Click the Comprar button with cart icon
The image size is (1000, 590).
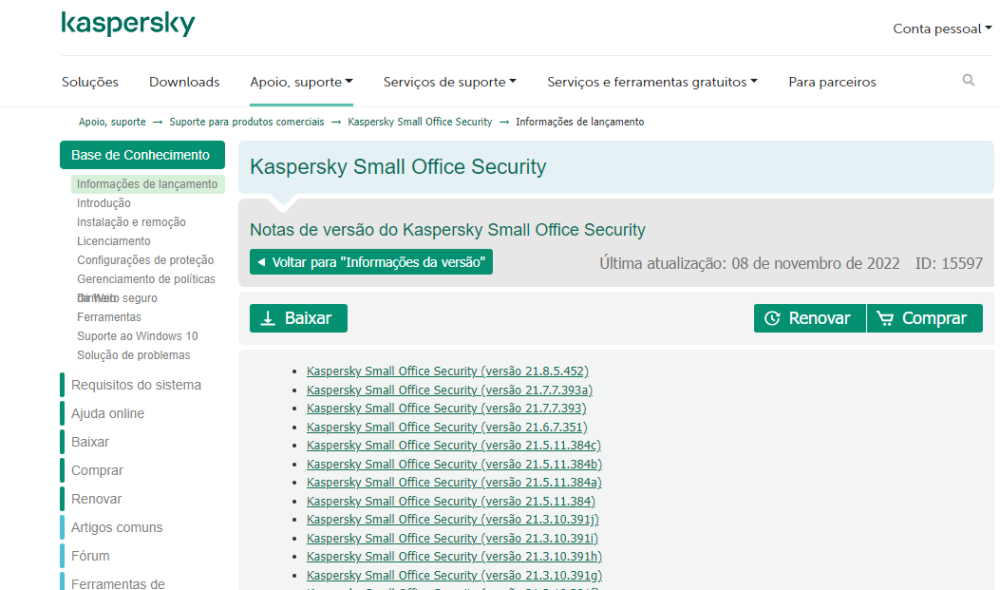924,318
